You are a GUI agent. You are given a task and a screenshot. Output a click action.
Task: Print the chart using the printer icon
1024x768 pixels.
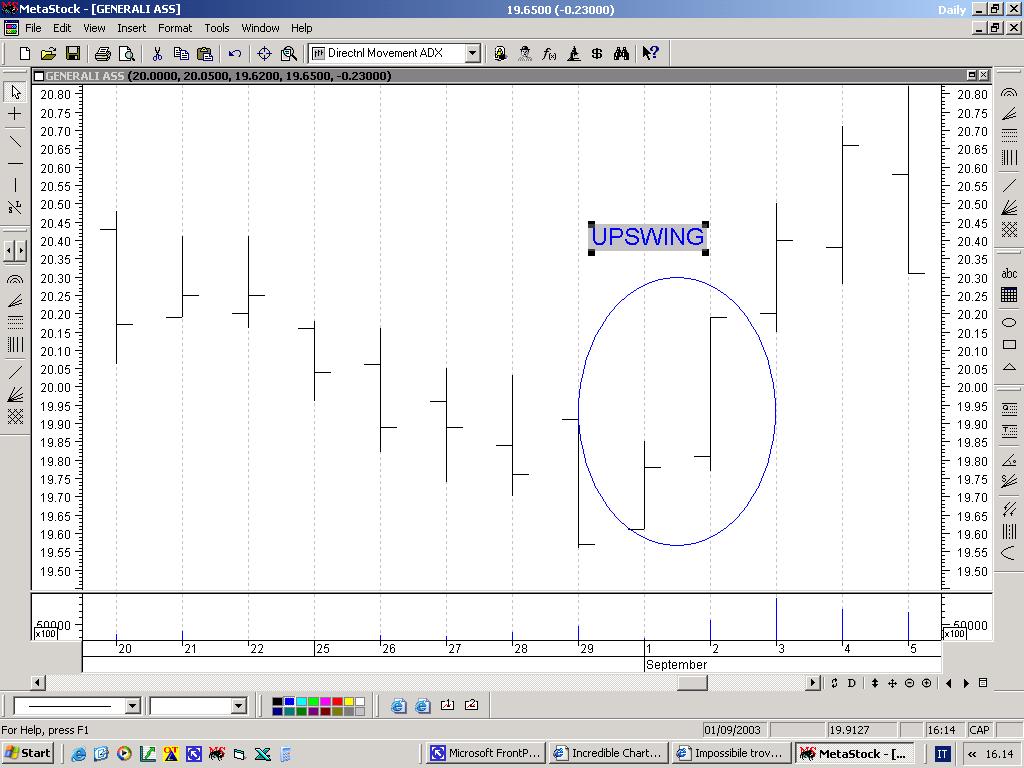[103, 54]
